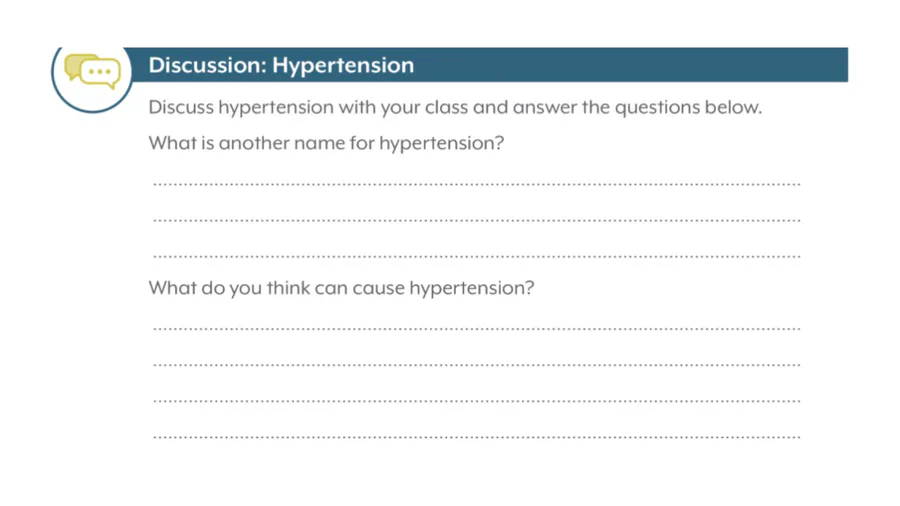Select "What is another name for hypertension?" question
The width and height of the screenshot is (900, 506).
(326, 143)
